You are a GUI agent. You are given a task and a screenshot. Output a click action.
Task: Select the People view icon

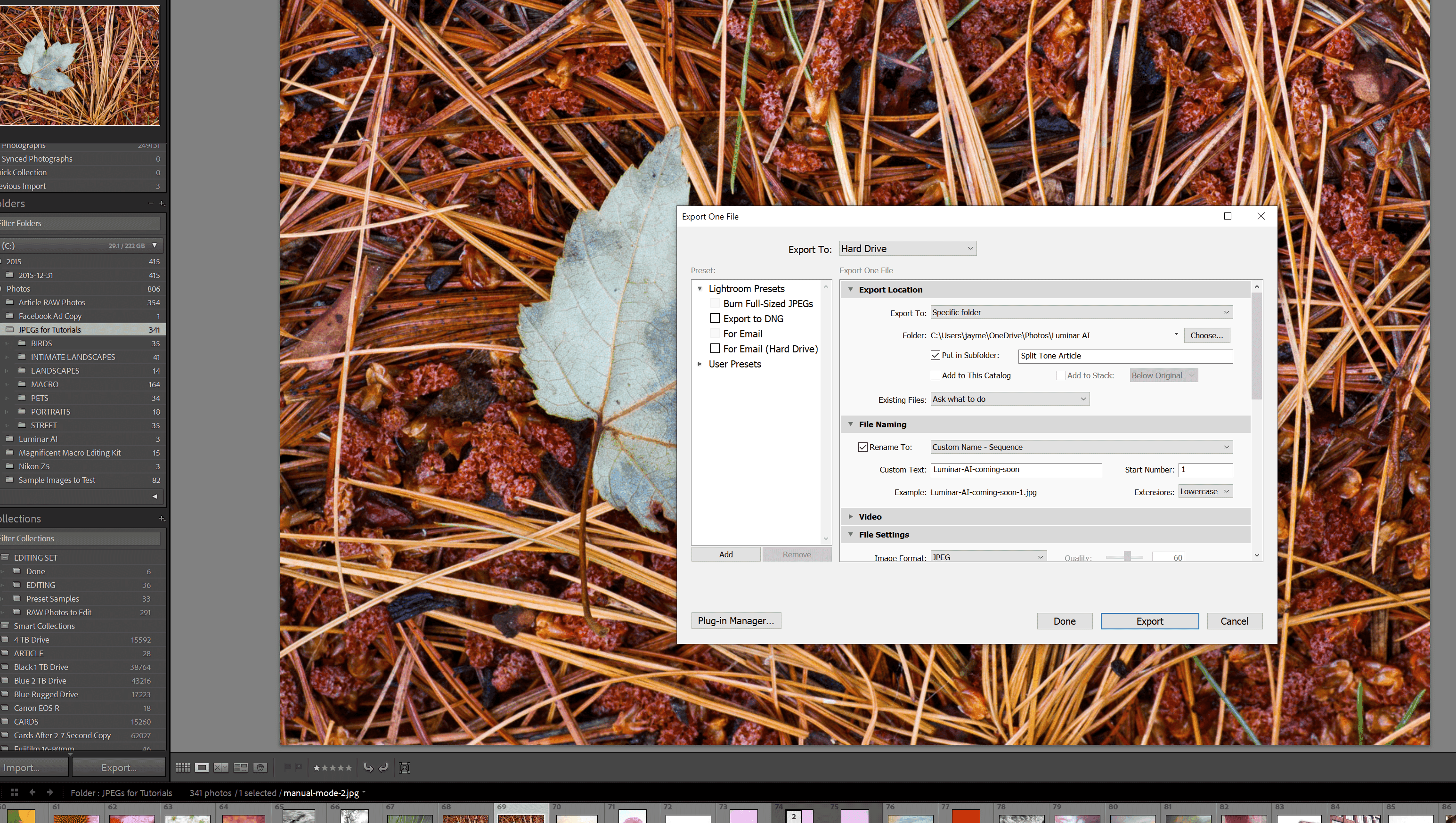(x=260, y=767)
